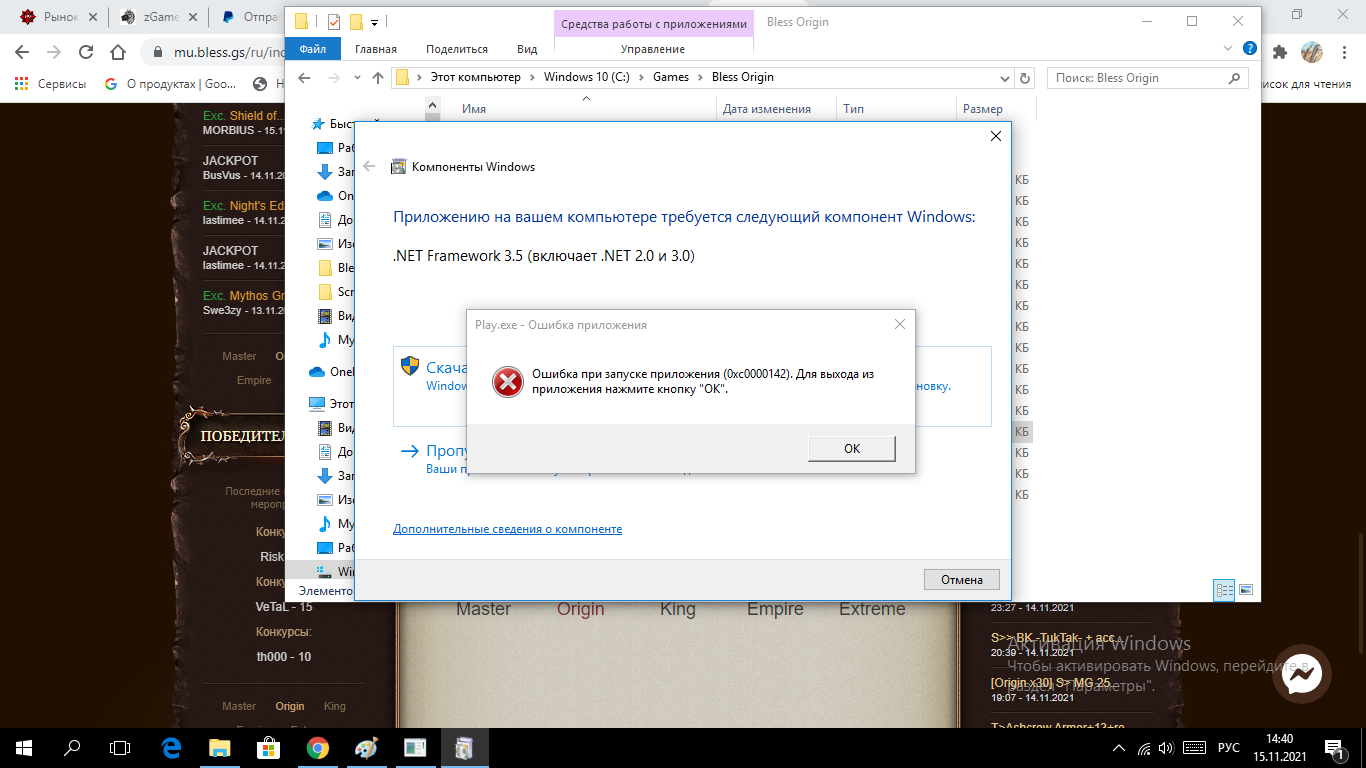Open Messenger chat bubble on webpage
Viewport: 1366px width, 768px height.
(1303, 676)
